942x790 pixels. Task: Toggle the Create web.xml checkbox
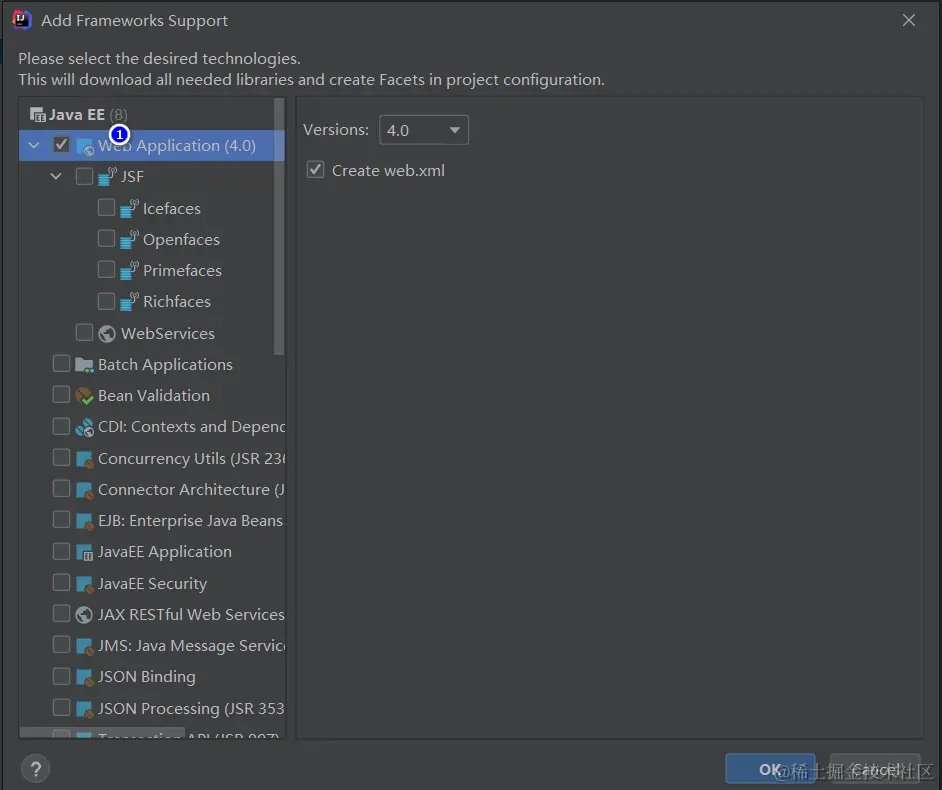coord(315,169)
